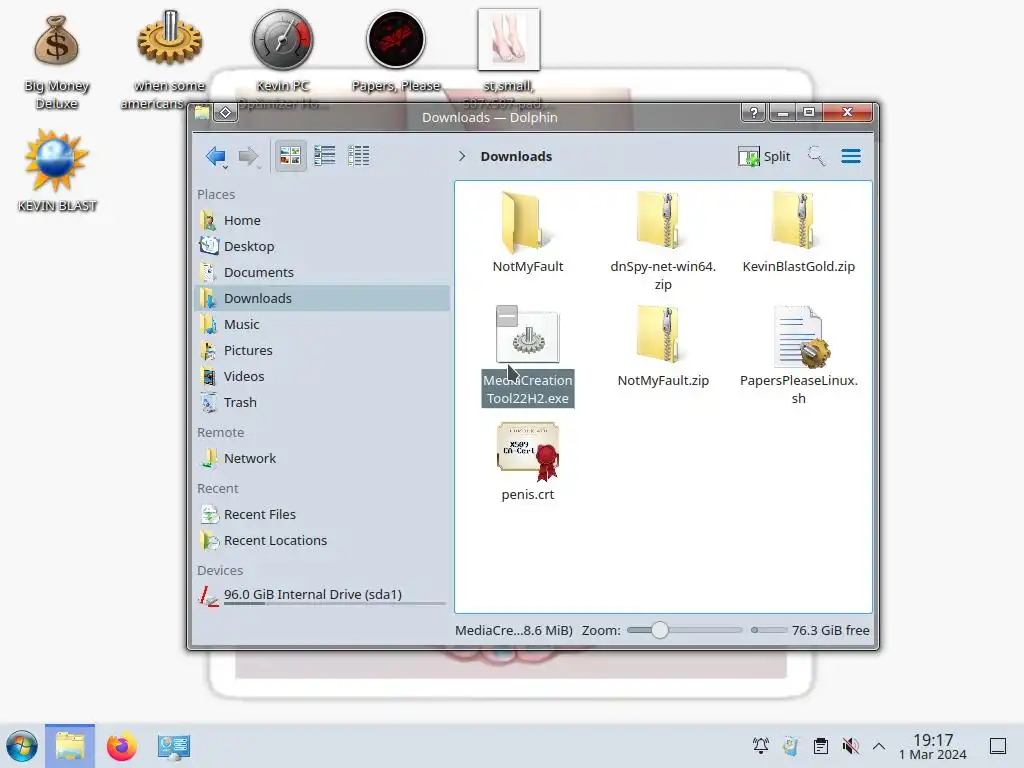Launch Firefox from the taskbar
Viewport: 1024px width, 768px height.
tap(121, 746)
